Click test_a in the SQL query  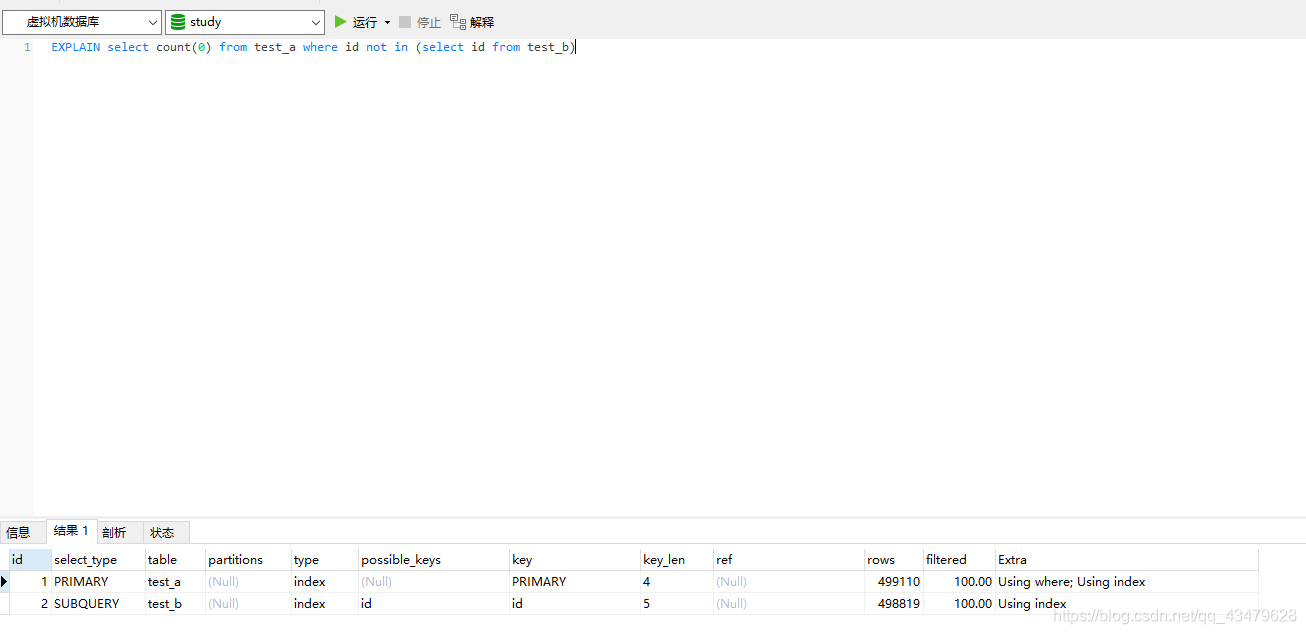click(275, 47)
